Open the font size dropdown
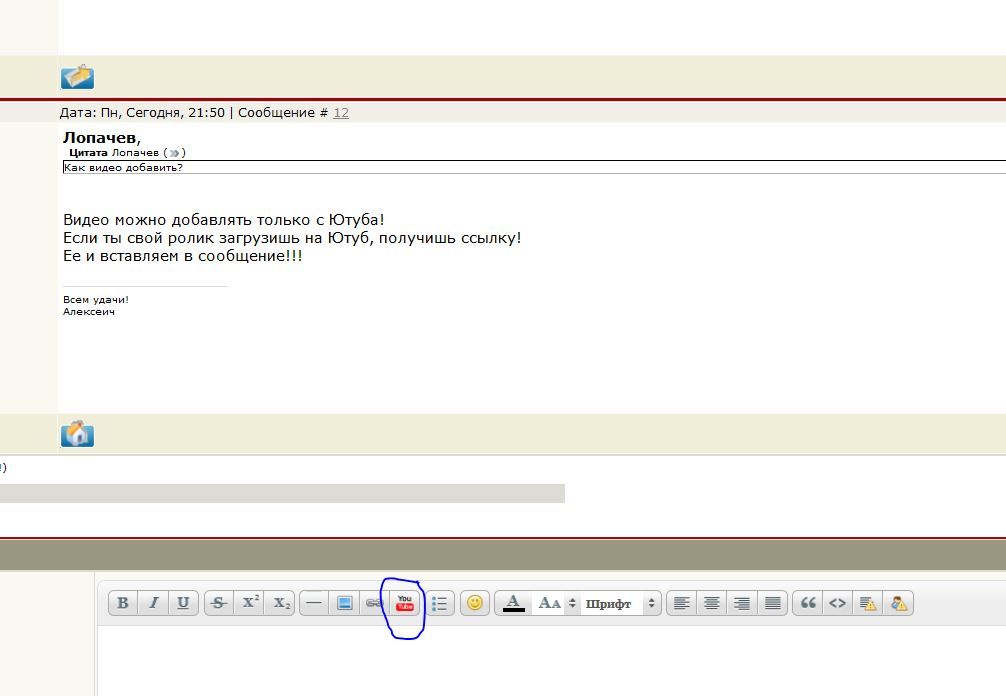 point(557,603)
